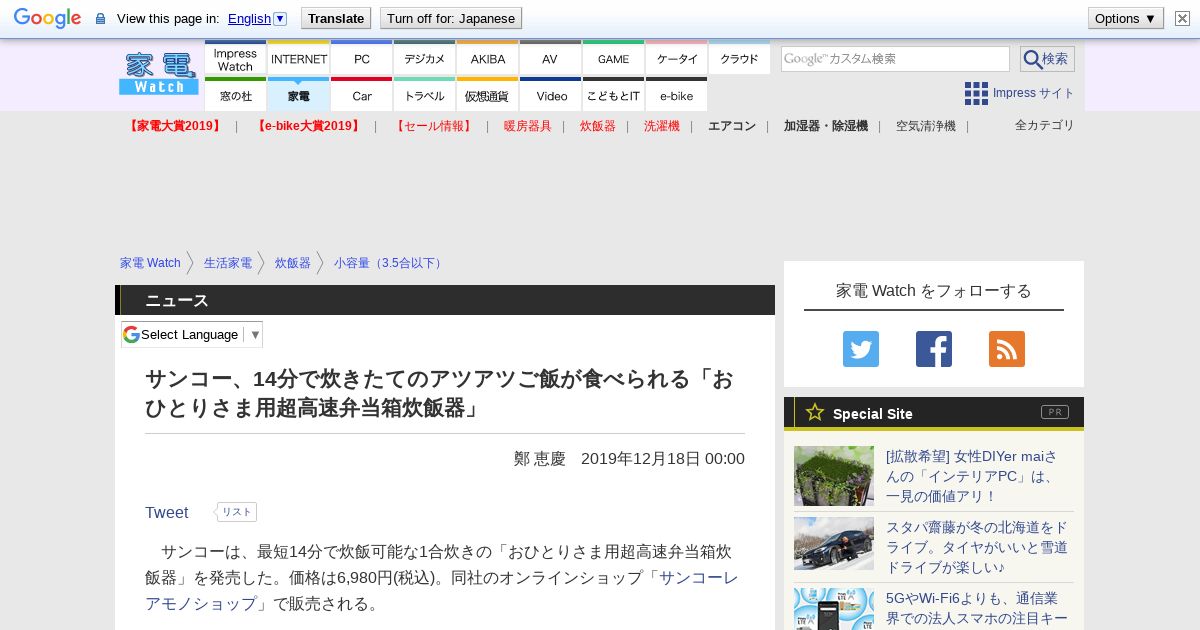Open the Video tab

[550, 95]
